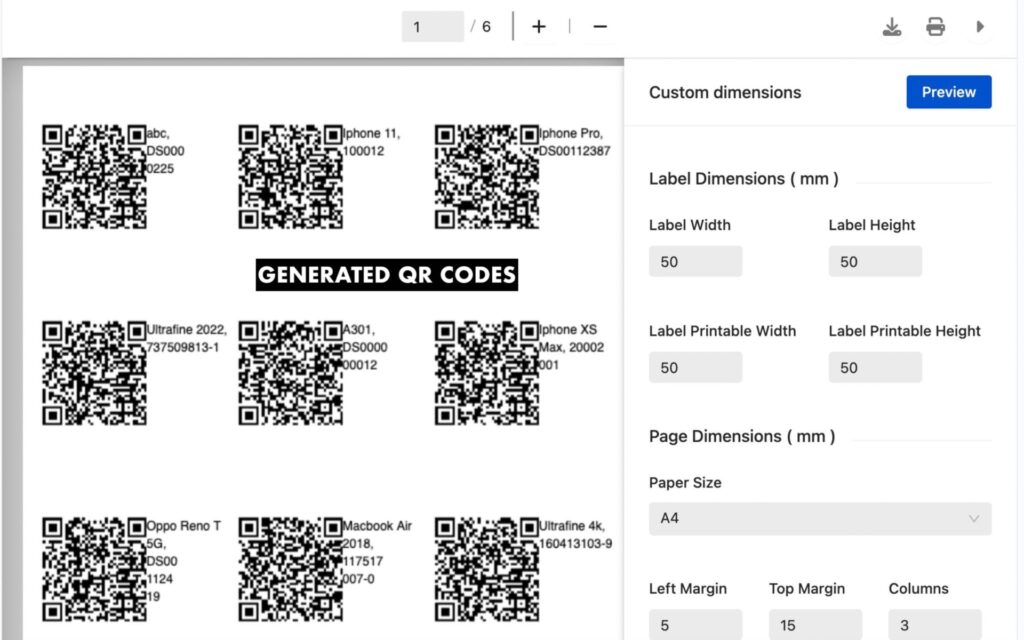The width and height of the screenshot is (1024, 640).
Task: Click the Label Printable Height field
Action: (874, 368)
